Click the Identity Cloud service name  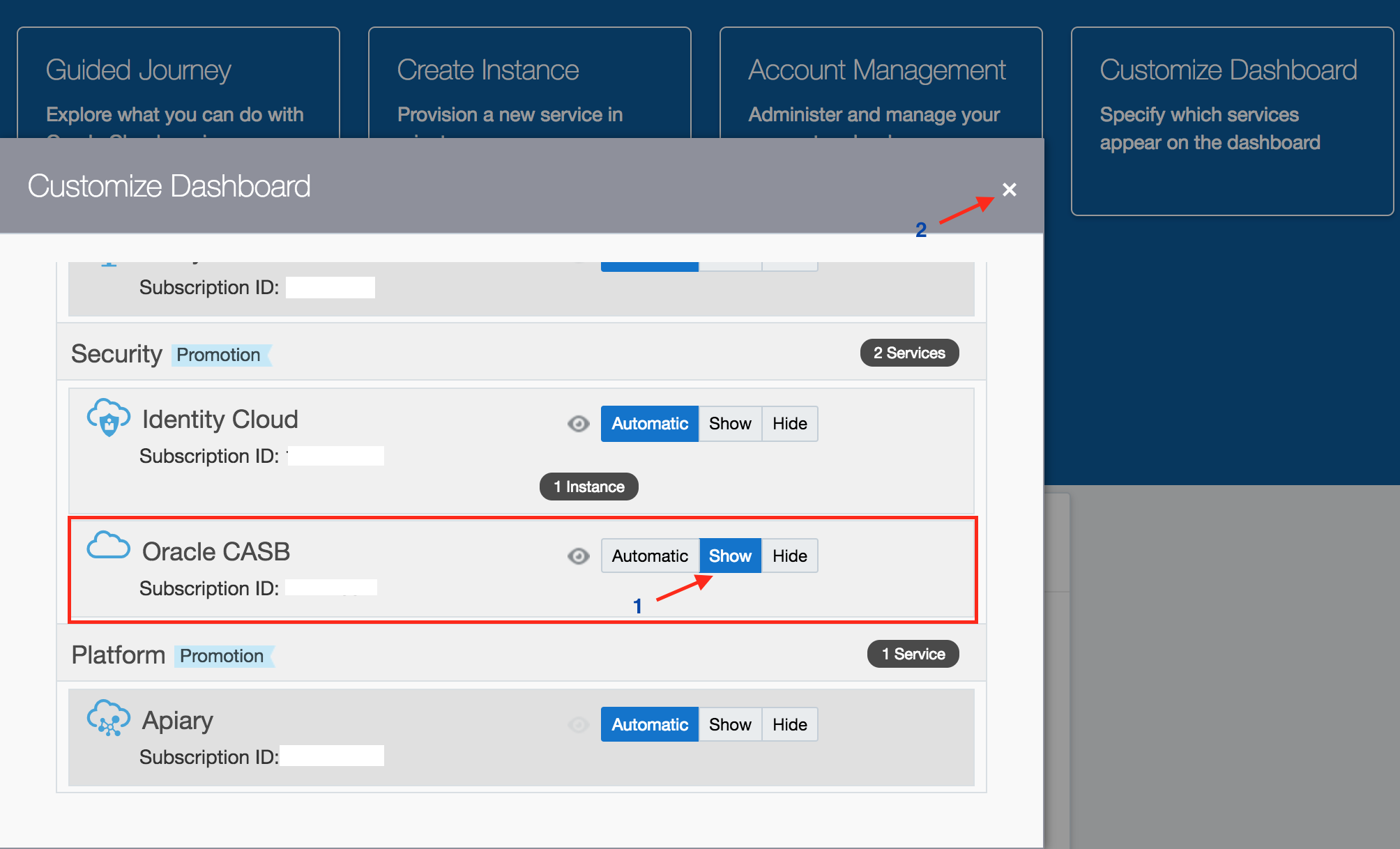click(220, 420)
